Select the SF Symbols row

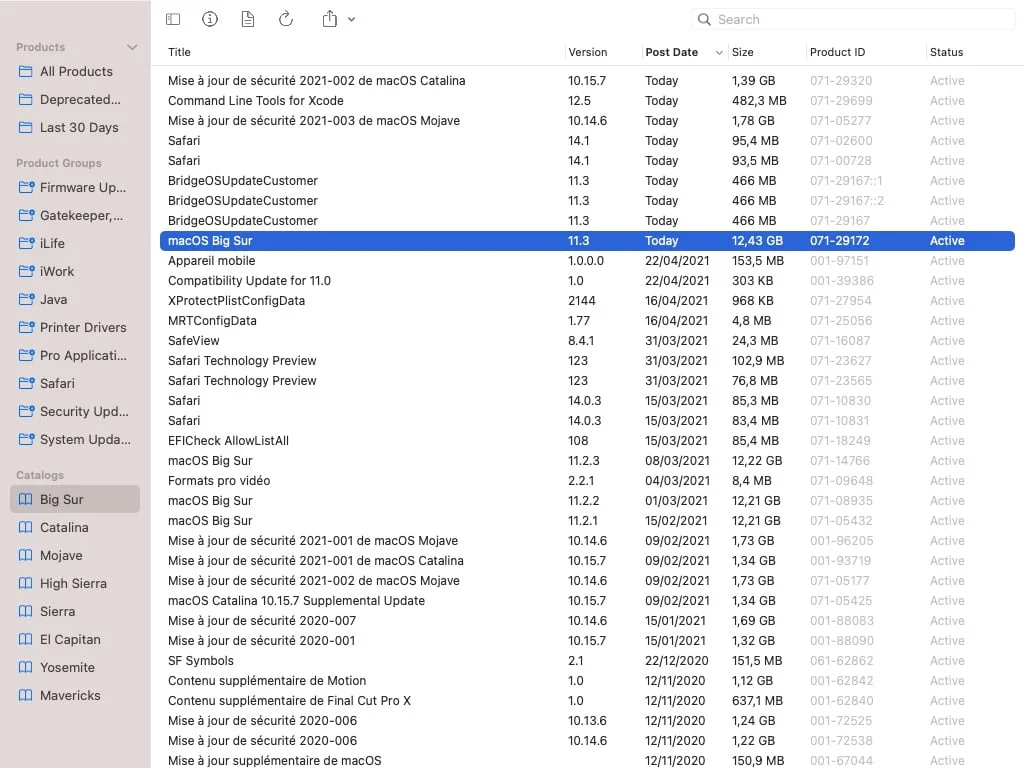coord(201,660)
